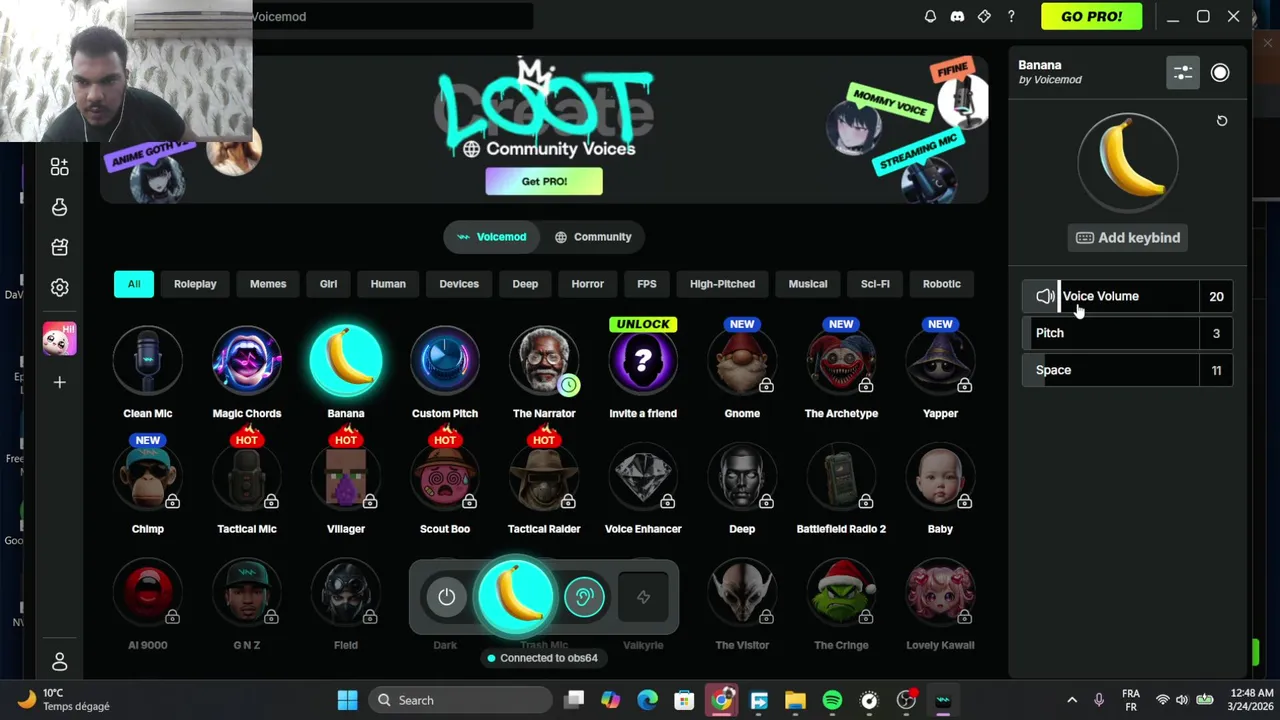
Task: Show hidden system tray icons
Action: (1072, 700)
